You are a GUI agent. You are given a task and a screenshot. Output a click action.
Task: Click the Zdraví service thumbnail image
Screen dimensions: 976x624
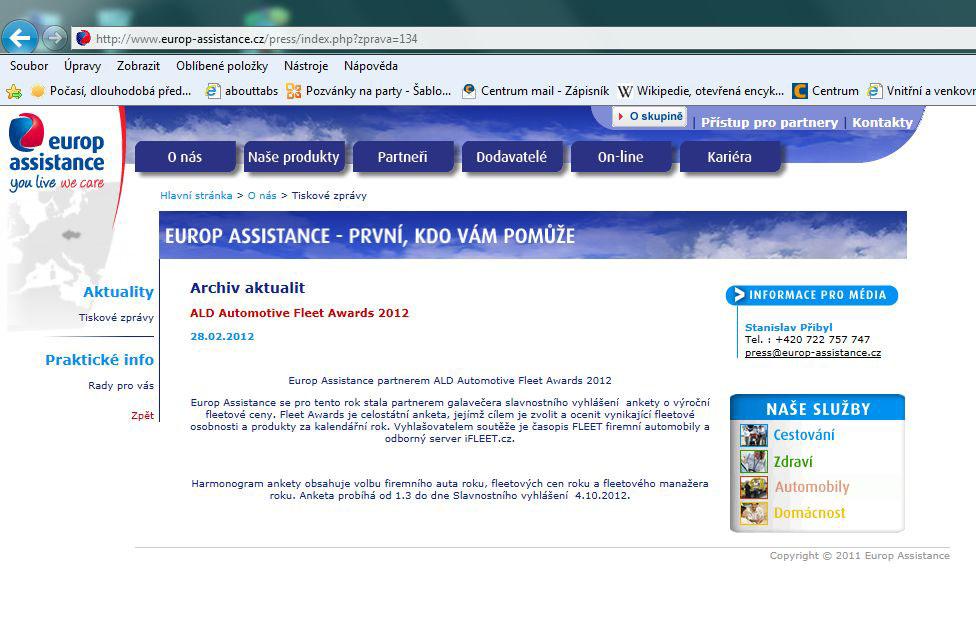coord(754,461)
